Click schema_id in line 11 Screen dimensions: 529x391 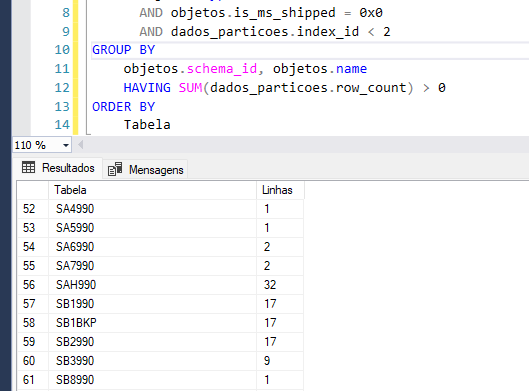click(222, 69)
